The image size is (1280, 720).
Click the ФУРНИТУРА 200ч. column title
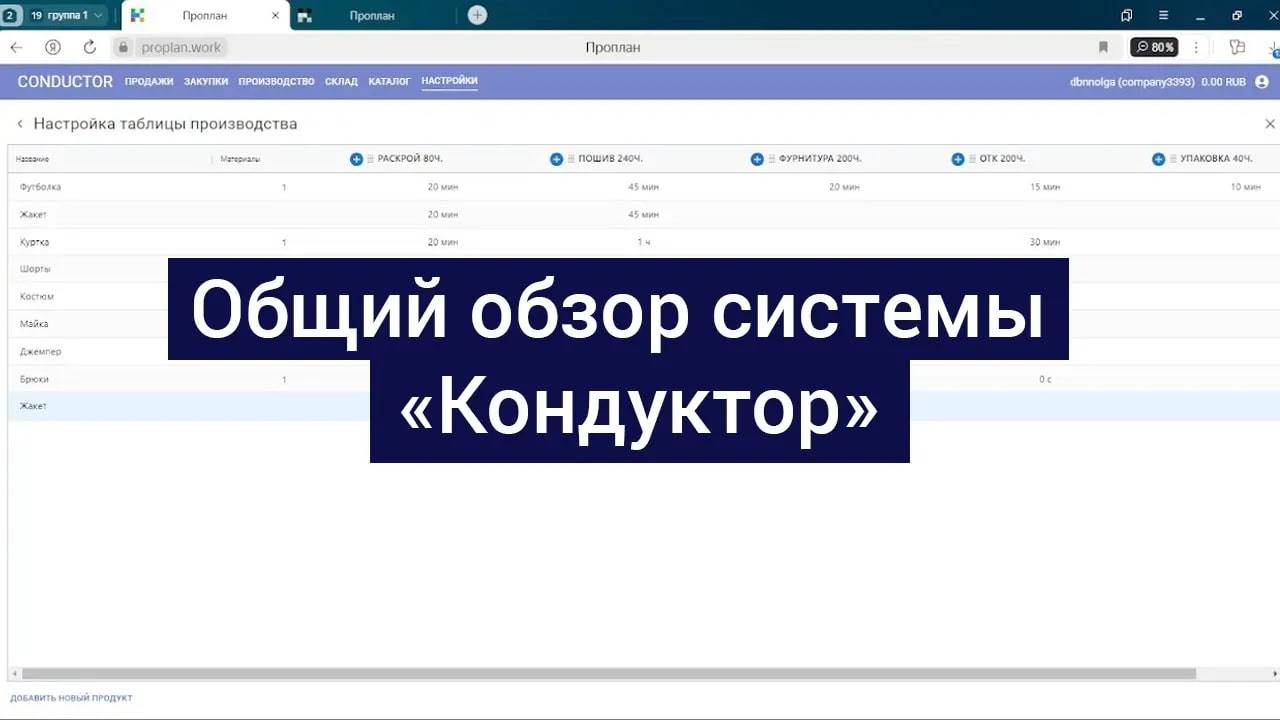click(820, 159)
